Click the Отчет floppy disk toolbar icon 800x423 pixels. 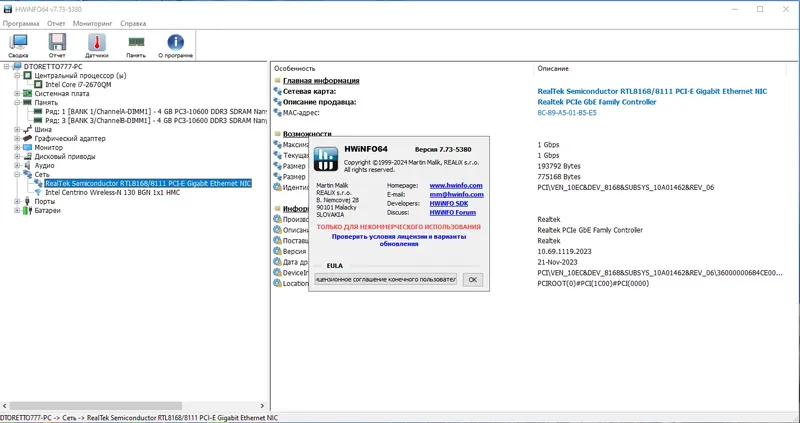click(57, 45)
